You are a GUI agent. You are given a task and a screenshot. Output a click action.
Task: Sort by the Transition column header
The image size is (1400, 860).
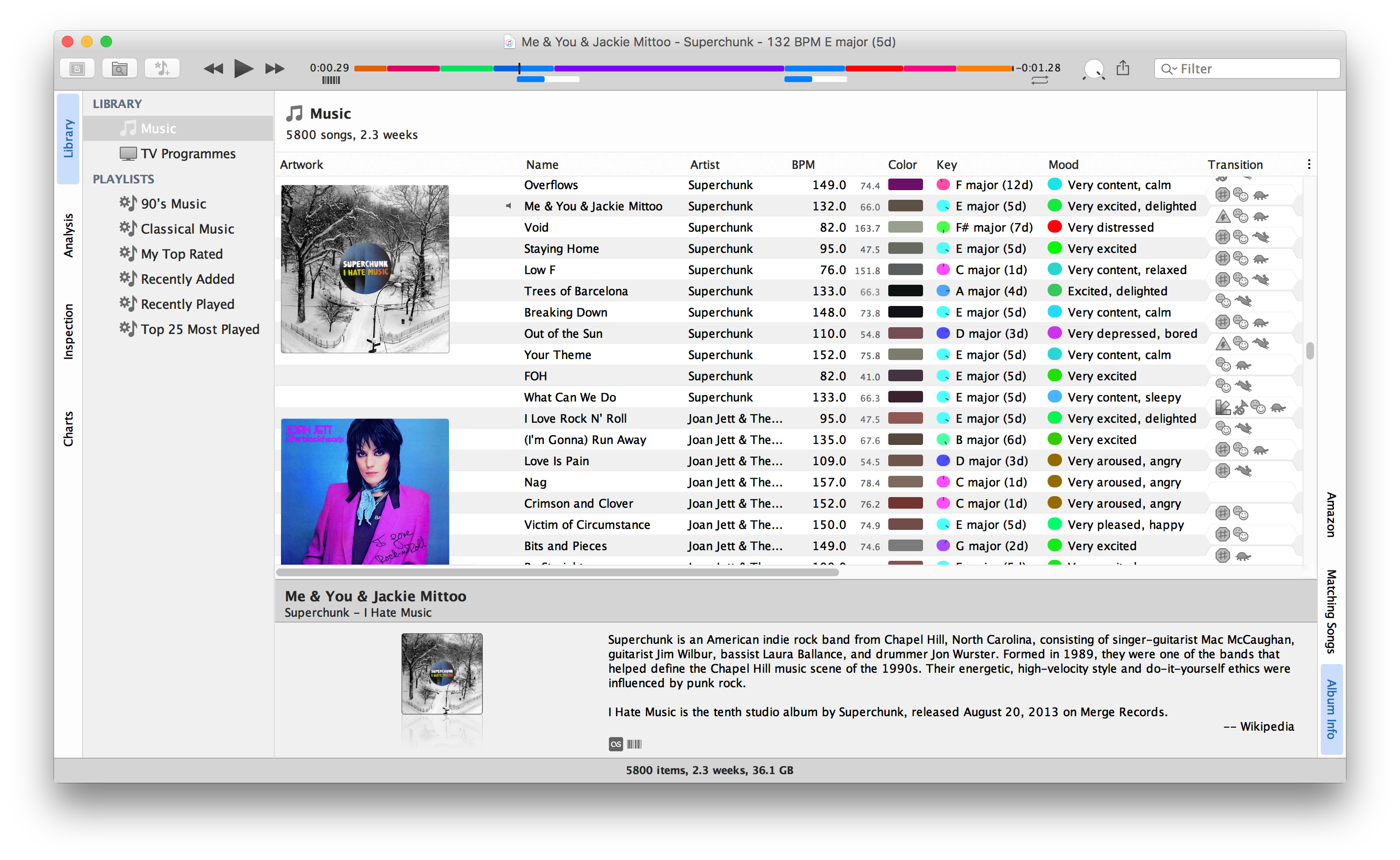point(1234,165)
